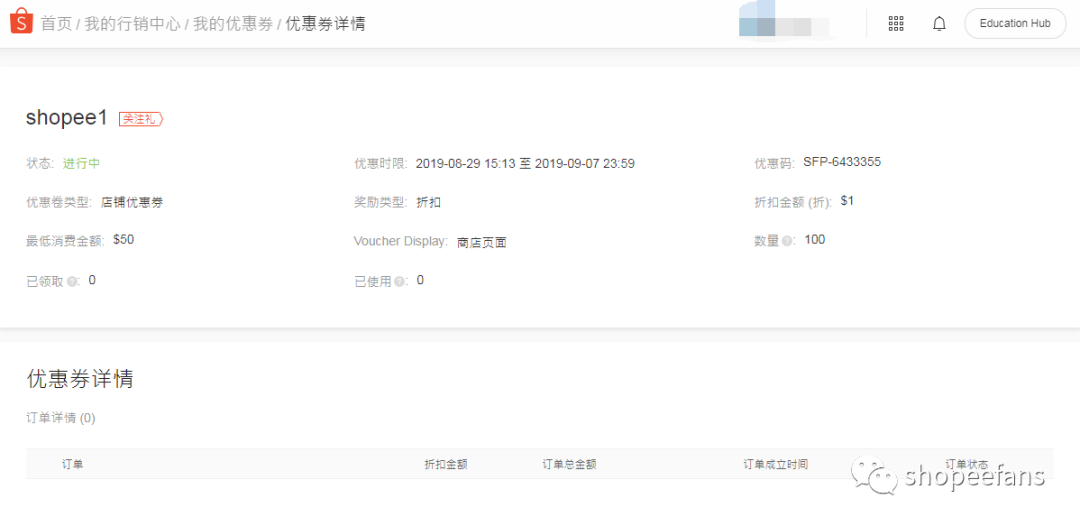
Task: Click the 优惠码 label
Action: (776, 164)
